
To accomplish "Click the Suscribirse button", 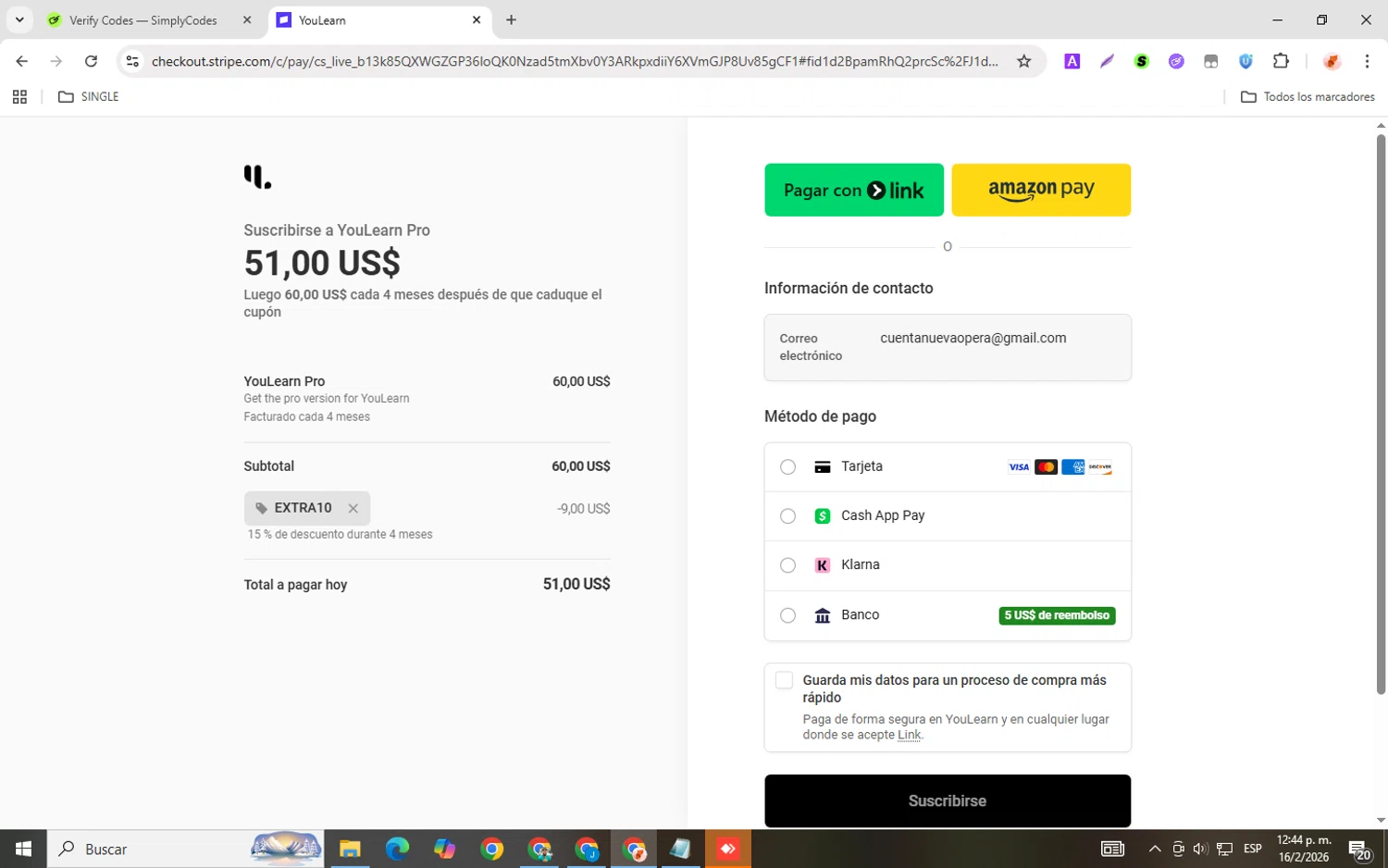I will coord(948,800).
